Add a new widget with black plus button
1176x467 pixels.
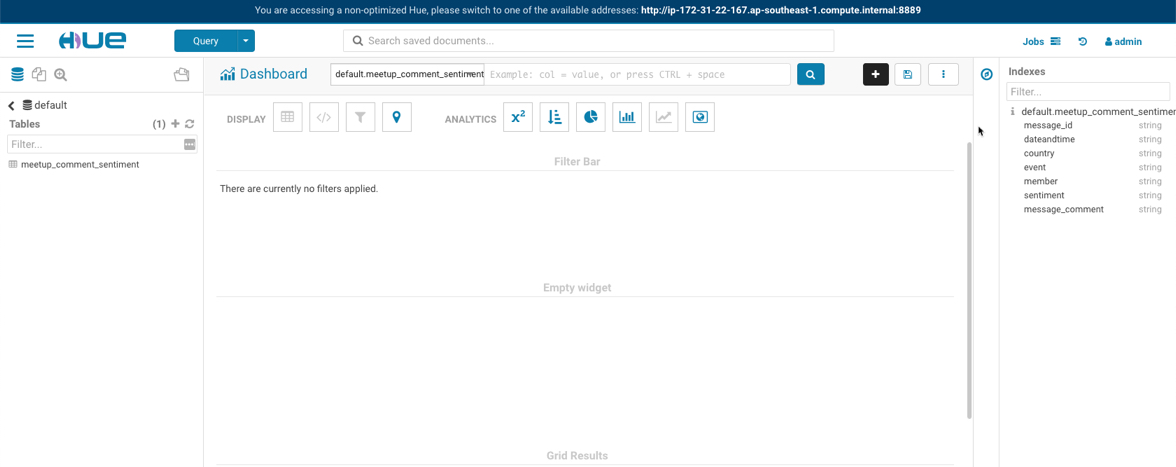coord(875,74)
